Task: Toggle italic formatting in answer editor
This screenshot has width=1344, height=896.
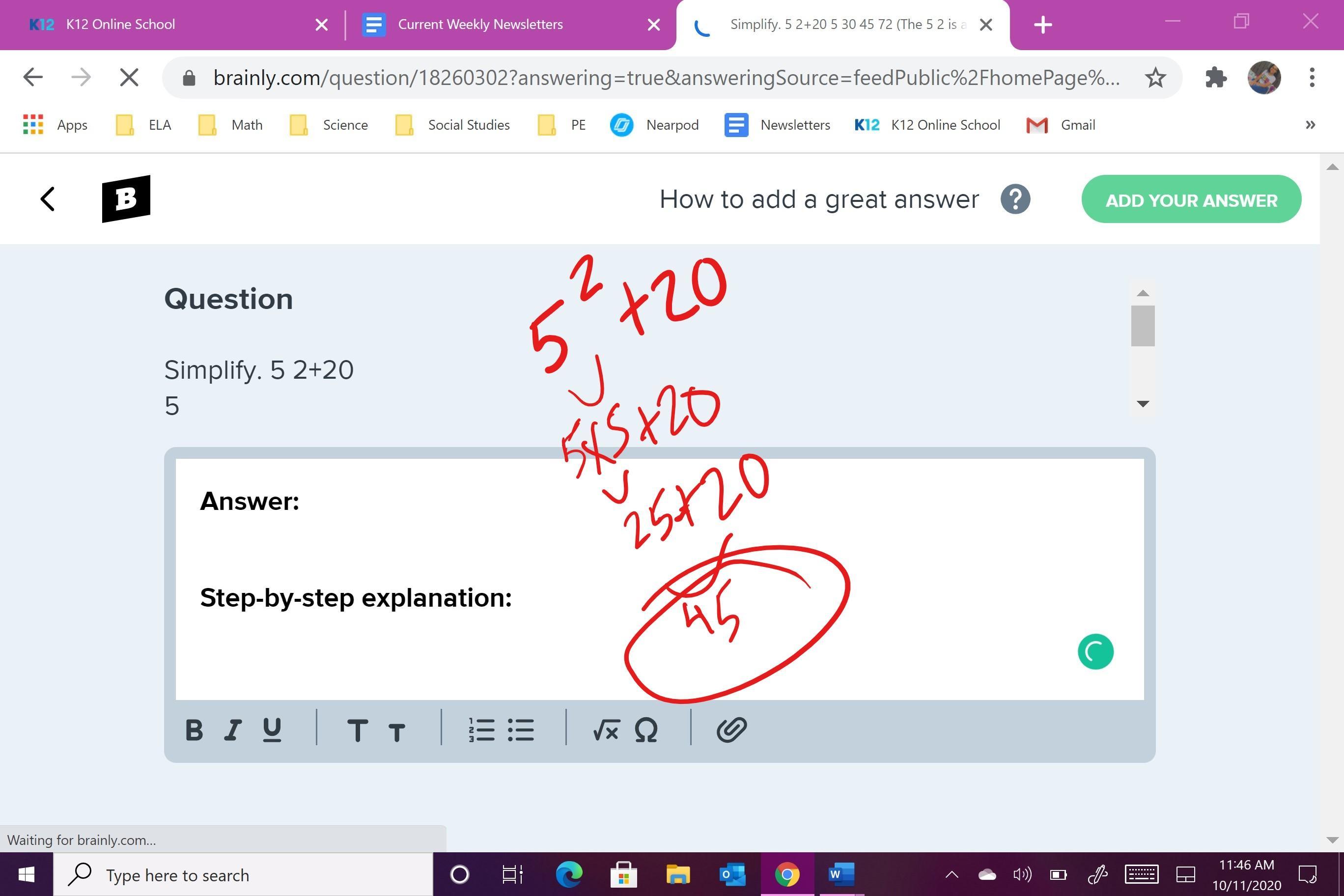Action: tap(232, 729)
